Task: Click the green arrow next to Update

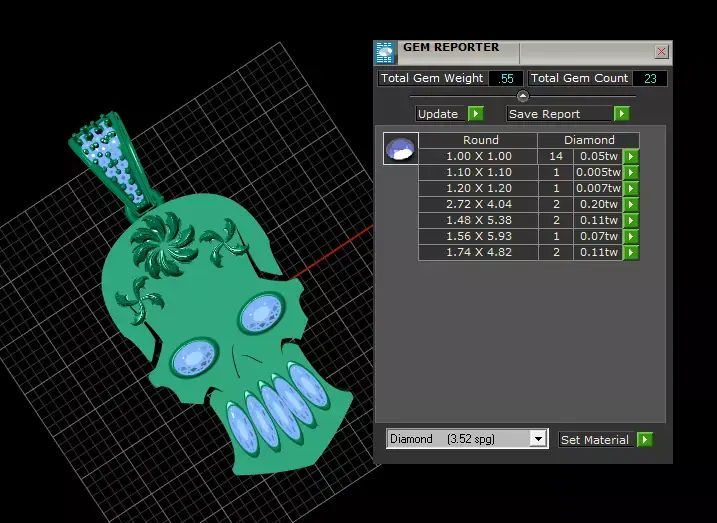Action: click(x=476, y=113)
